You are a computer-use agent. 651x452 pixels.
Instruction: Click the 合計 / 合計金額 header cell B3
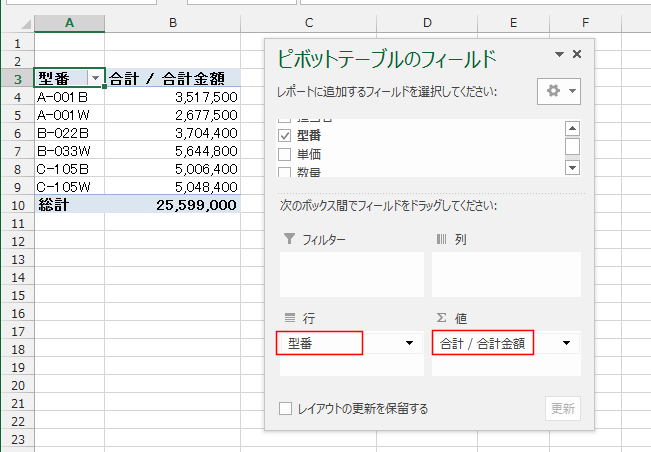173,78
